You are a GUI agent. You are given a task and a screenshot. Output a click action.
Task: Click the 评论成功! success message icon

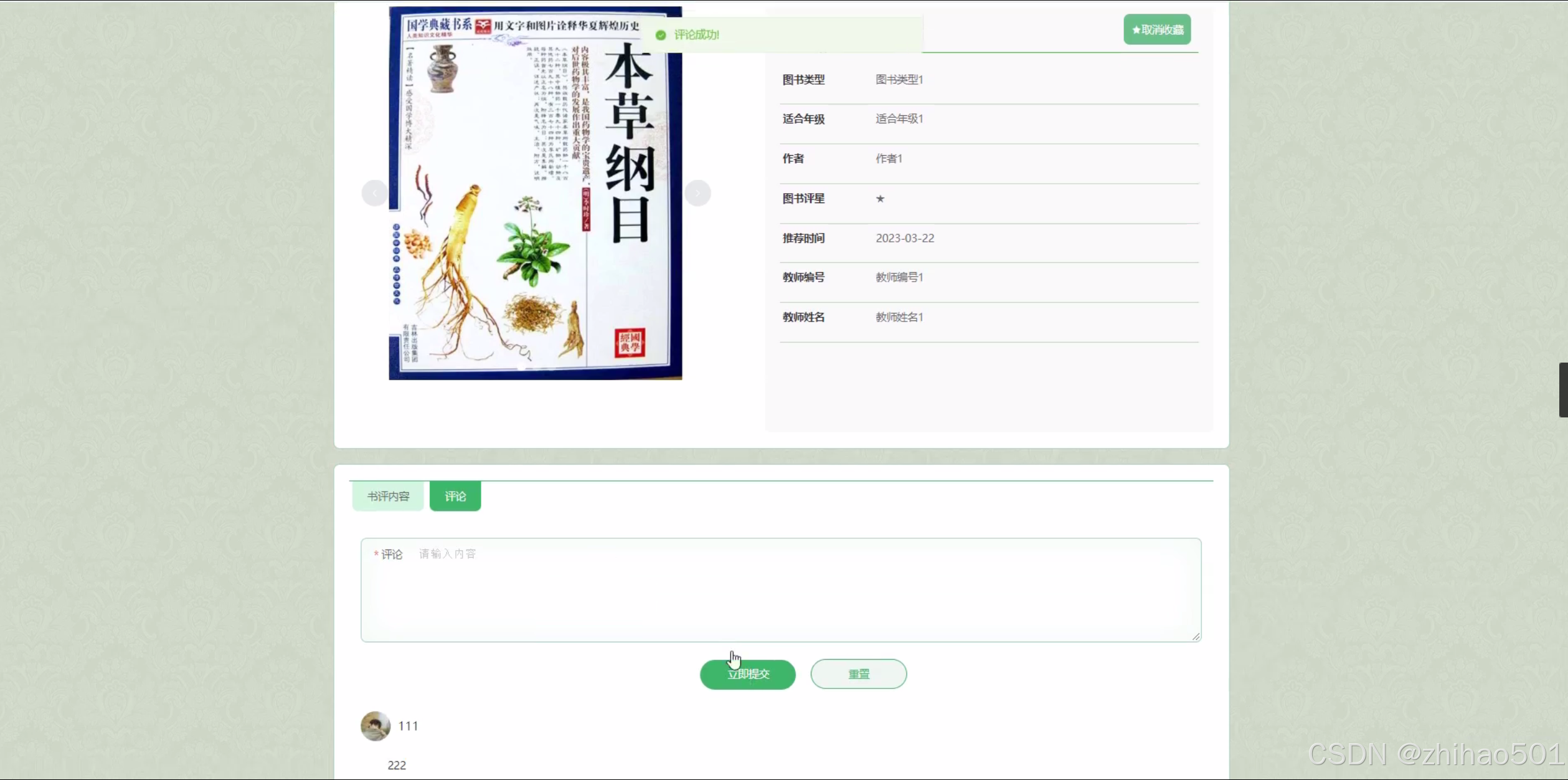(x=661, y=35)
